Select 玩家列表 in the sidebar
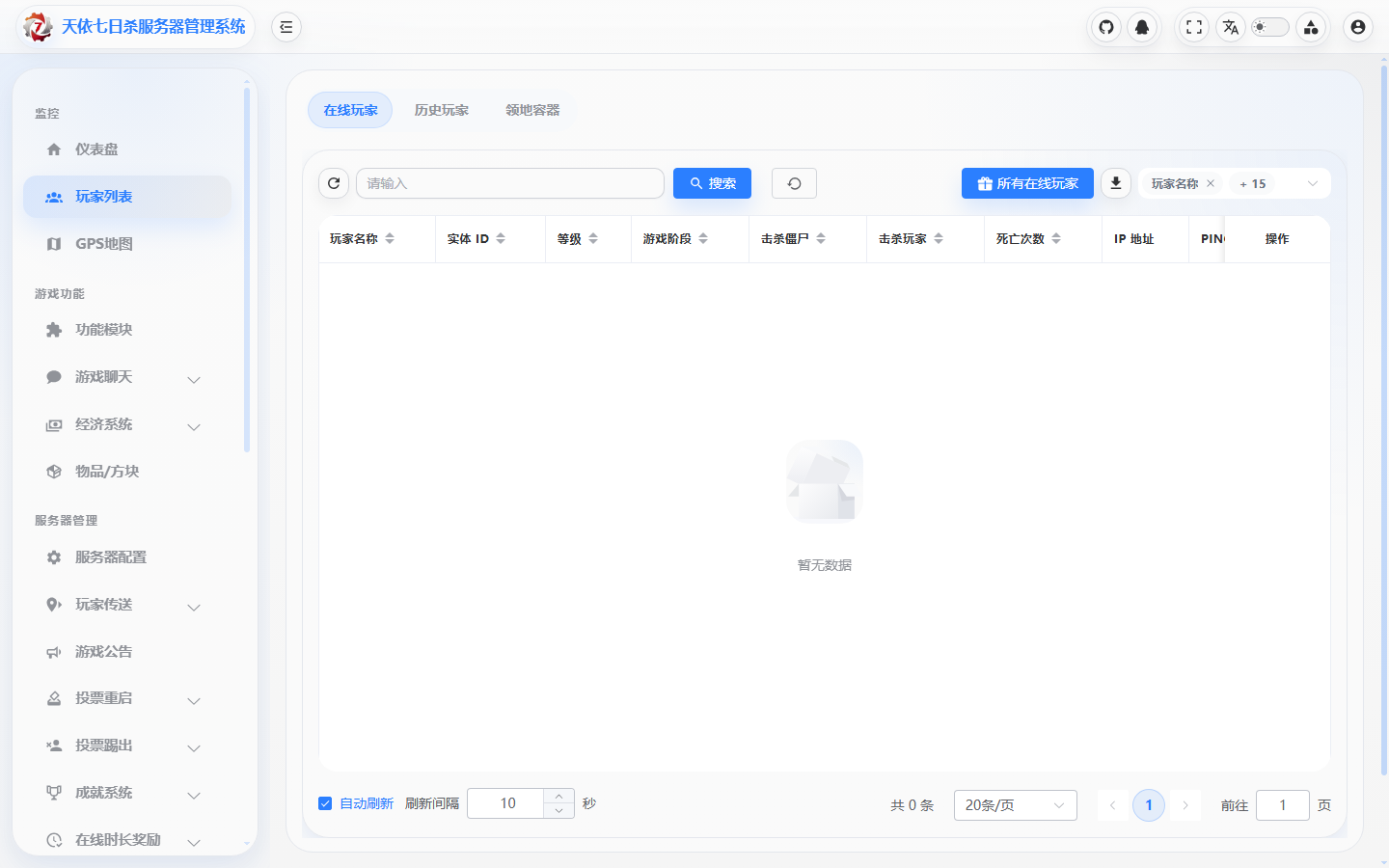The width and height of the screenshot is (1389, 868). click(127, 197)
